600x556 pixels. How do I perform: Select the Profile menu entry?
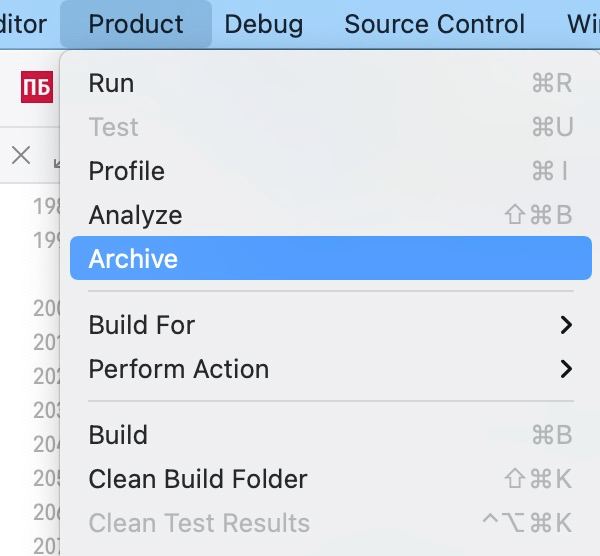tap(331, 171)
